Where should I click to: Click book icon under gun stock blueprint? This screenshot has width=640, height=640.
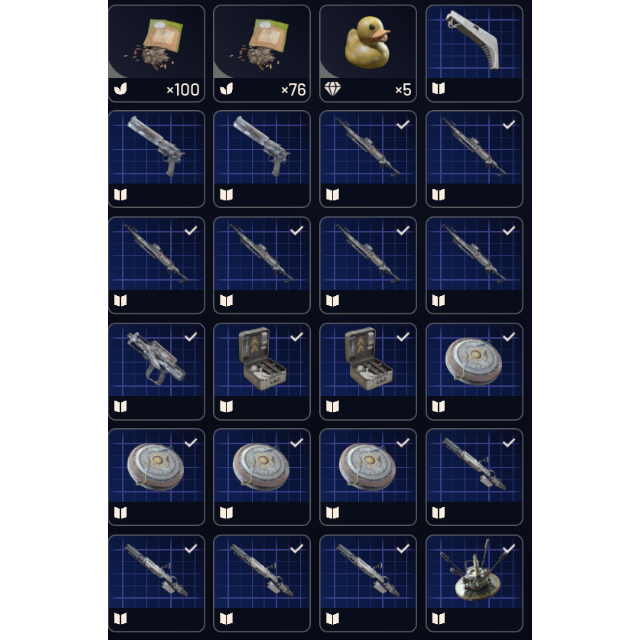pyautogui.click(x=438, y=89)
